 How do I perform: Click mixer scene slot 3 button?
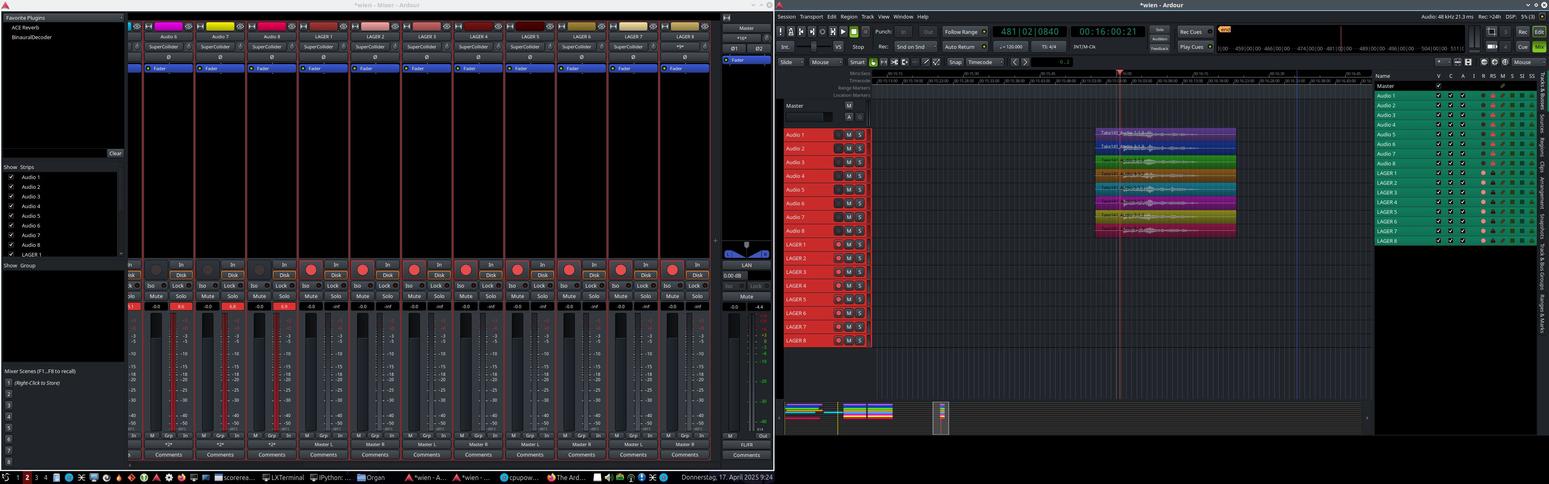8,403
